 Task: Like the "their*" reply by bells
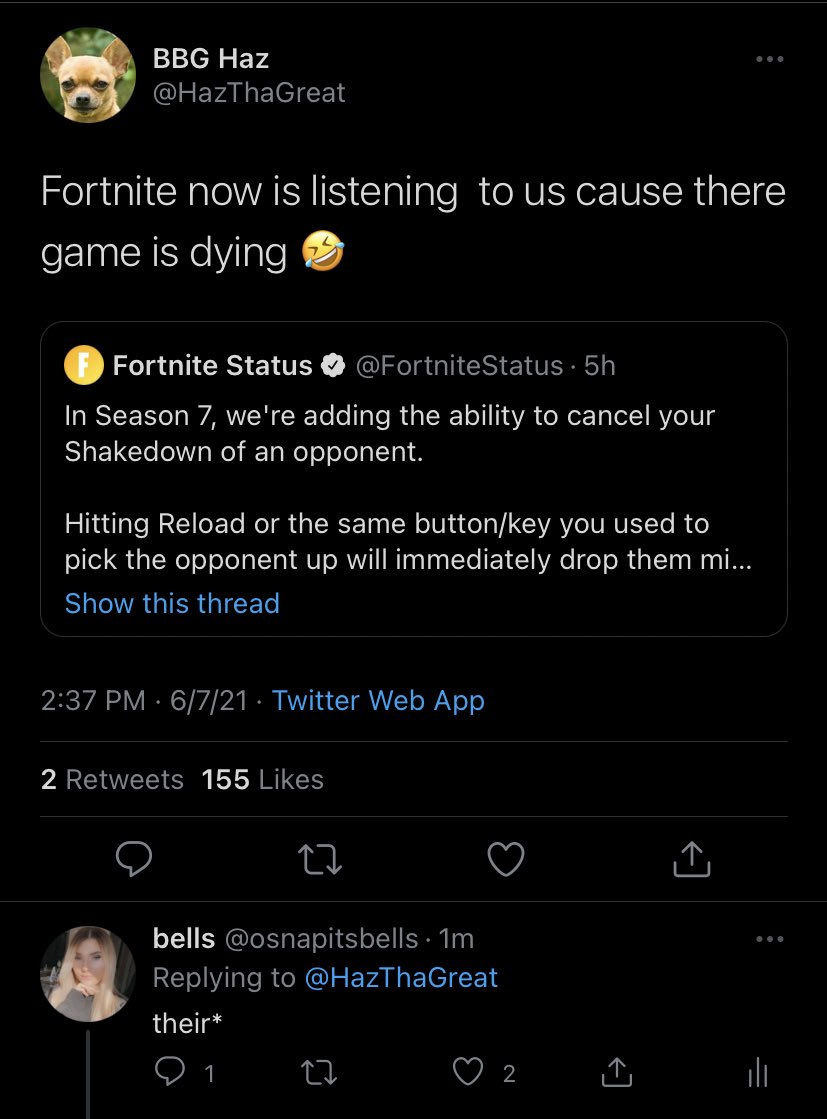pos(468,1074)
